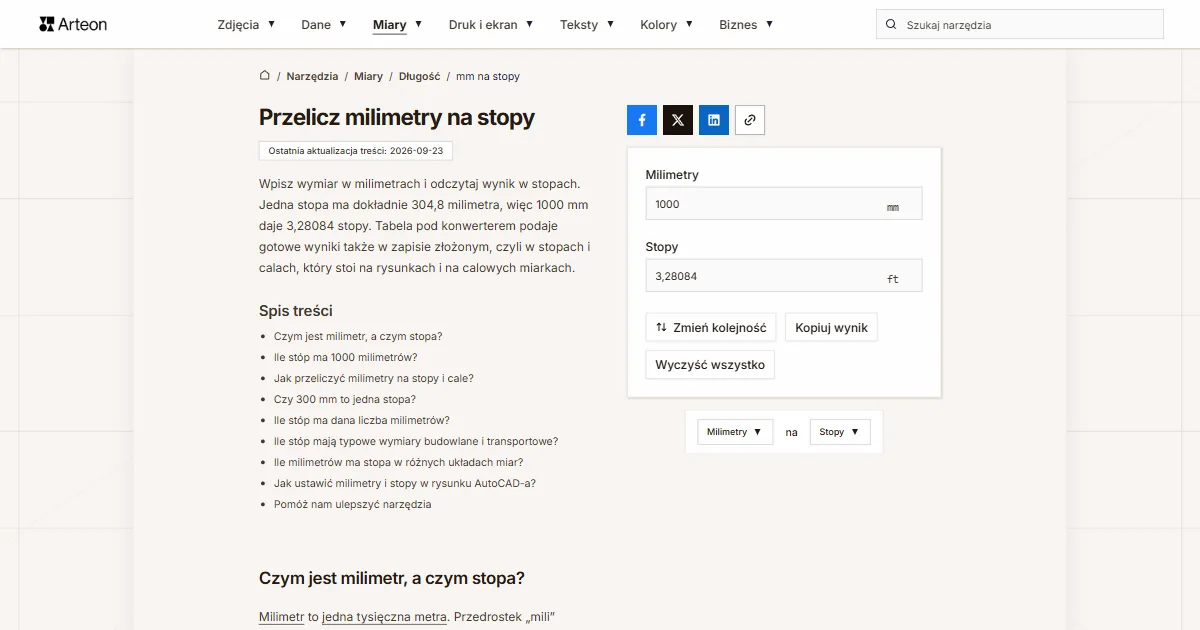Go to Narzędzia breadcrumb
This screenshot has height=630, width=1200.
coord(312,76)
